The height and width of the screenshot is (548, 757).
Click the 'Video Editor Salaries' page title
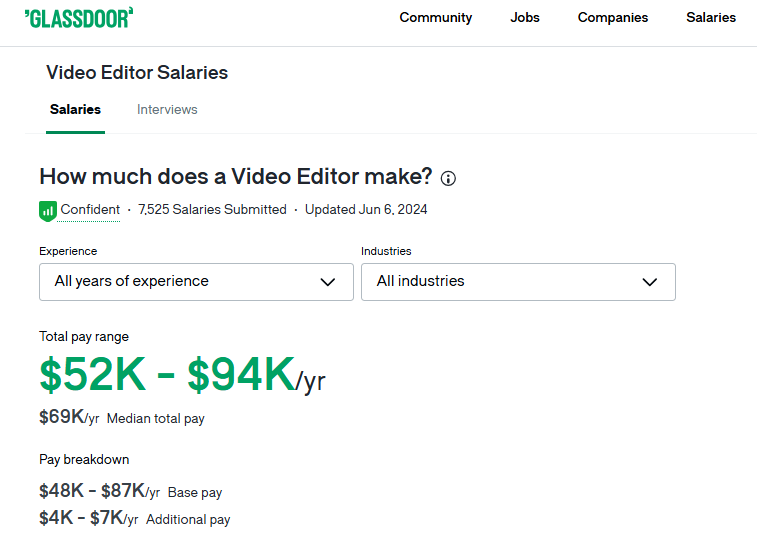(x=137, y=72)
